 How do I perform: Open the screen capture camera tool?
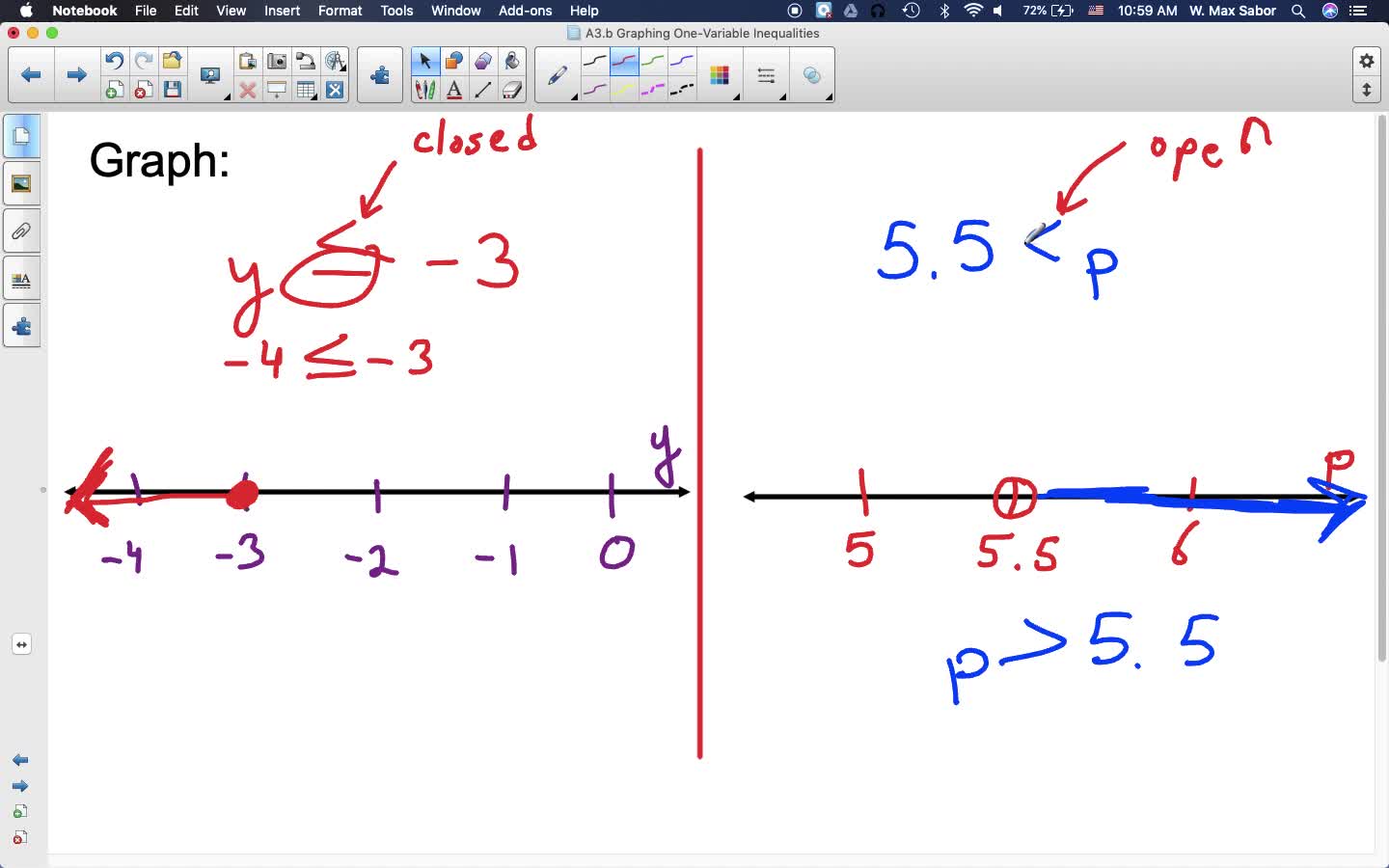[x=276, y=61]
